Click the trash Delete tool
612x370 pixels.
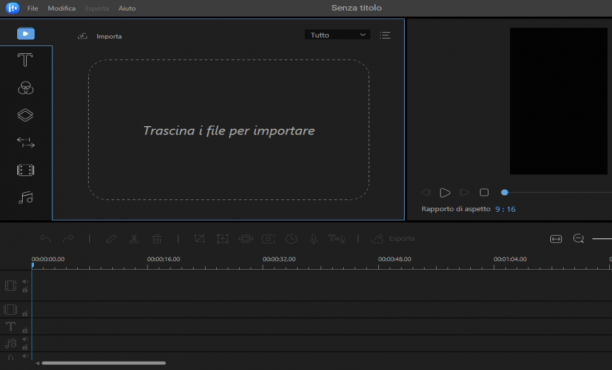coord(157,238)
